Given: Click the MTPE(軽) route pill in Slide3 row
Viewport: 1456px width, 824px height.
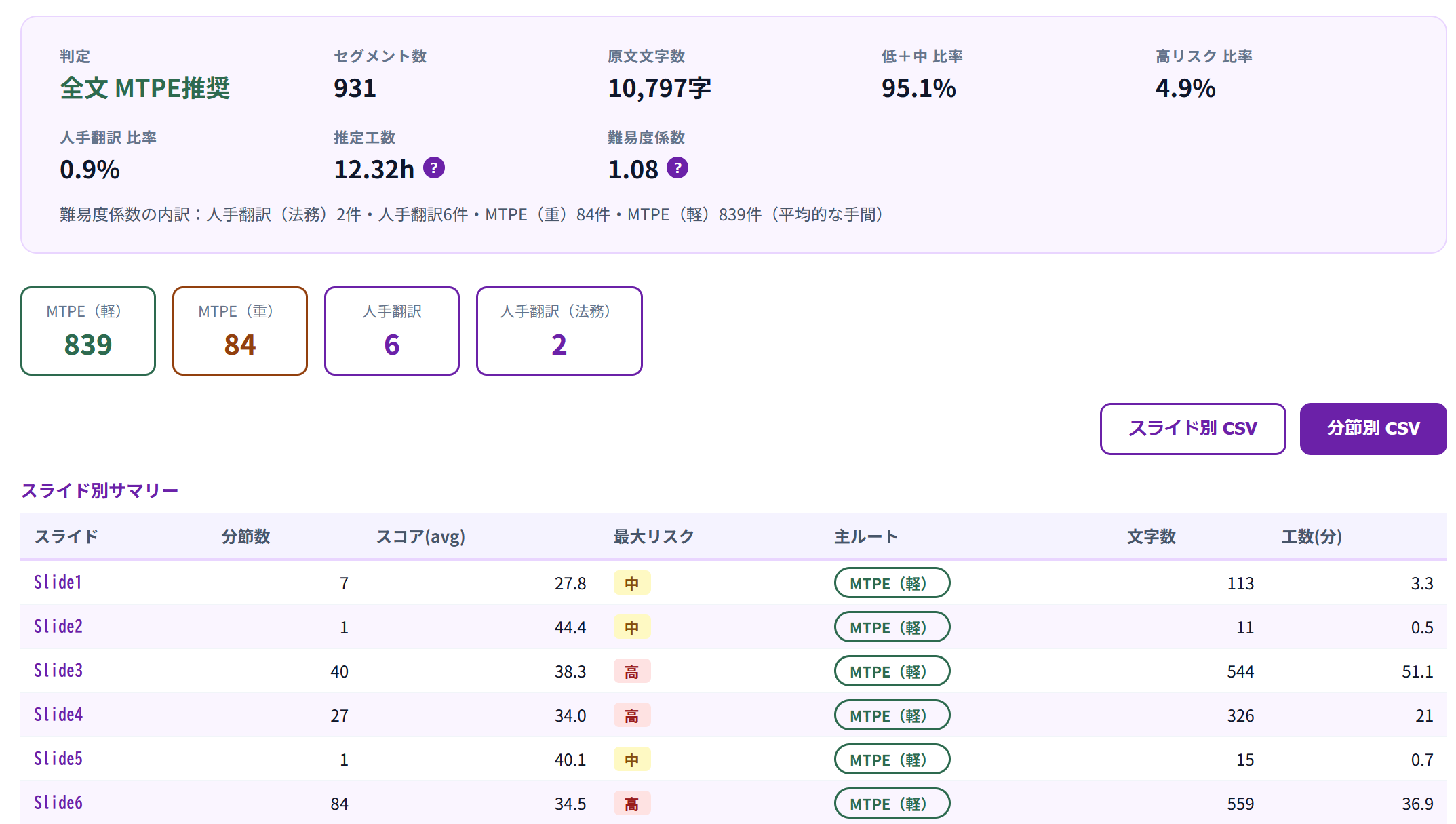Looking at the screenshot, I should [x=892, y=671].
